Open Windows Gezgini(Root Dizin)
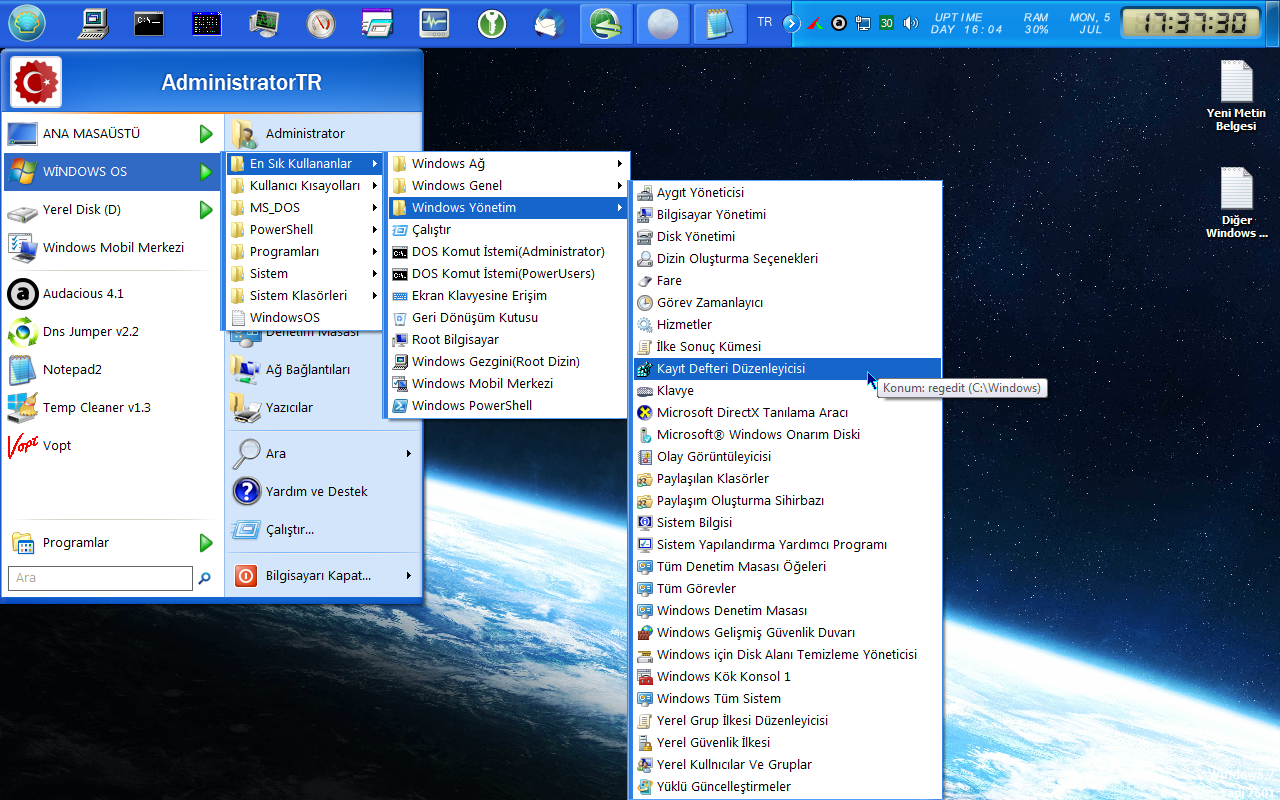1280x800 pixels. click(507, 362)
